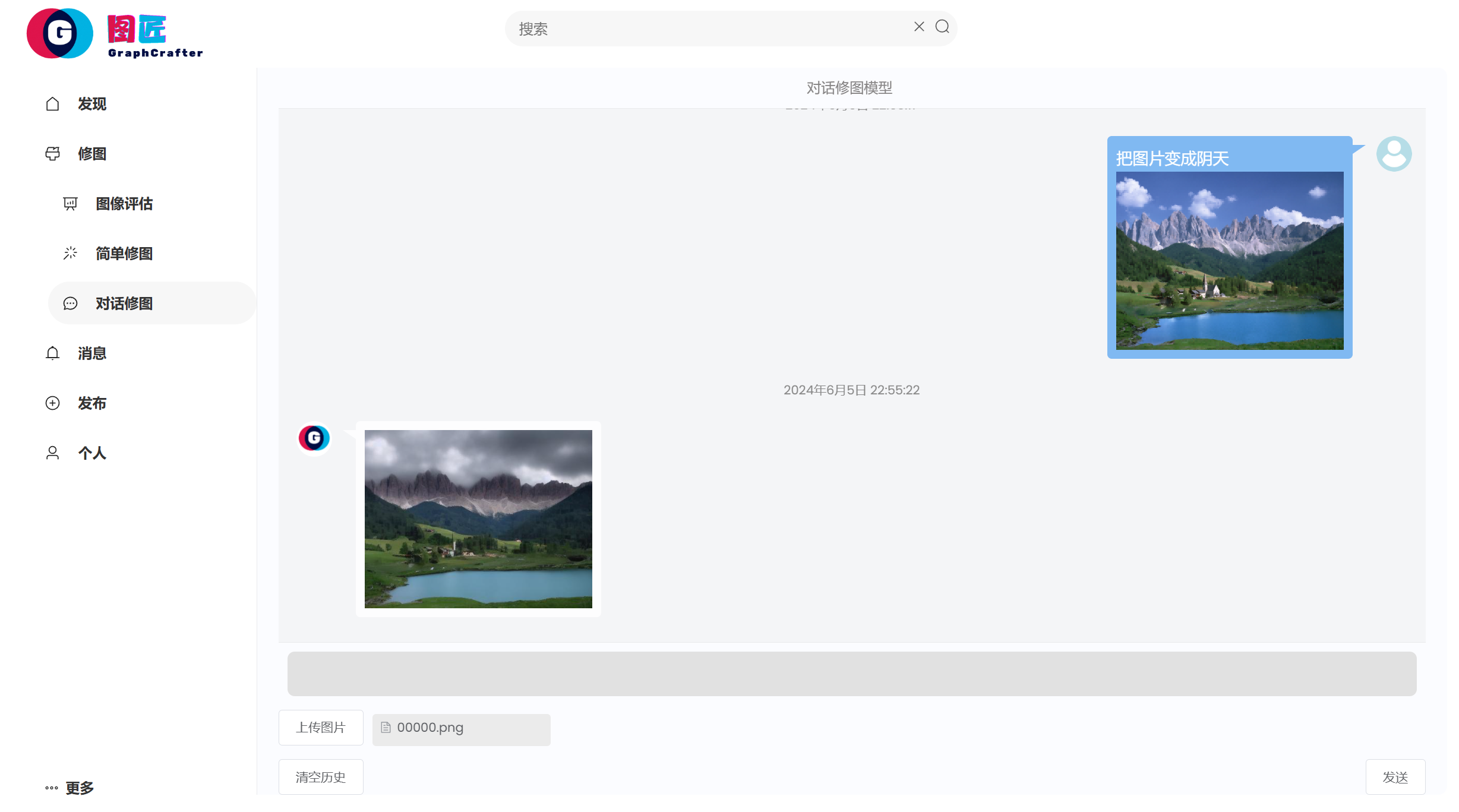
Task: Select the 对话修图 menu item
Action: pyautogui.click(x=124, y=304)
